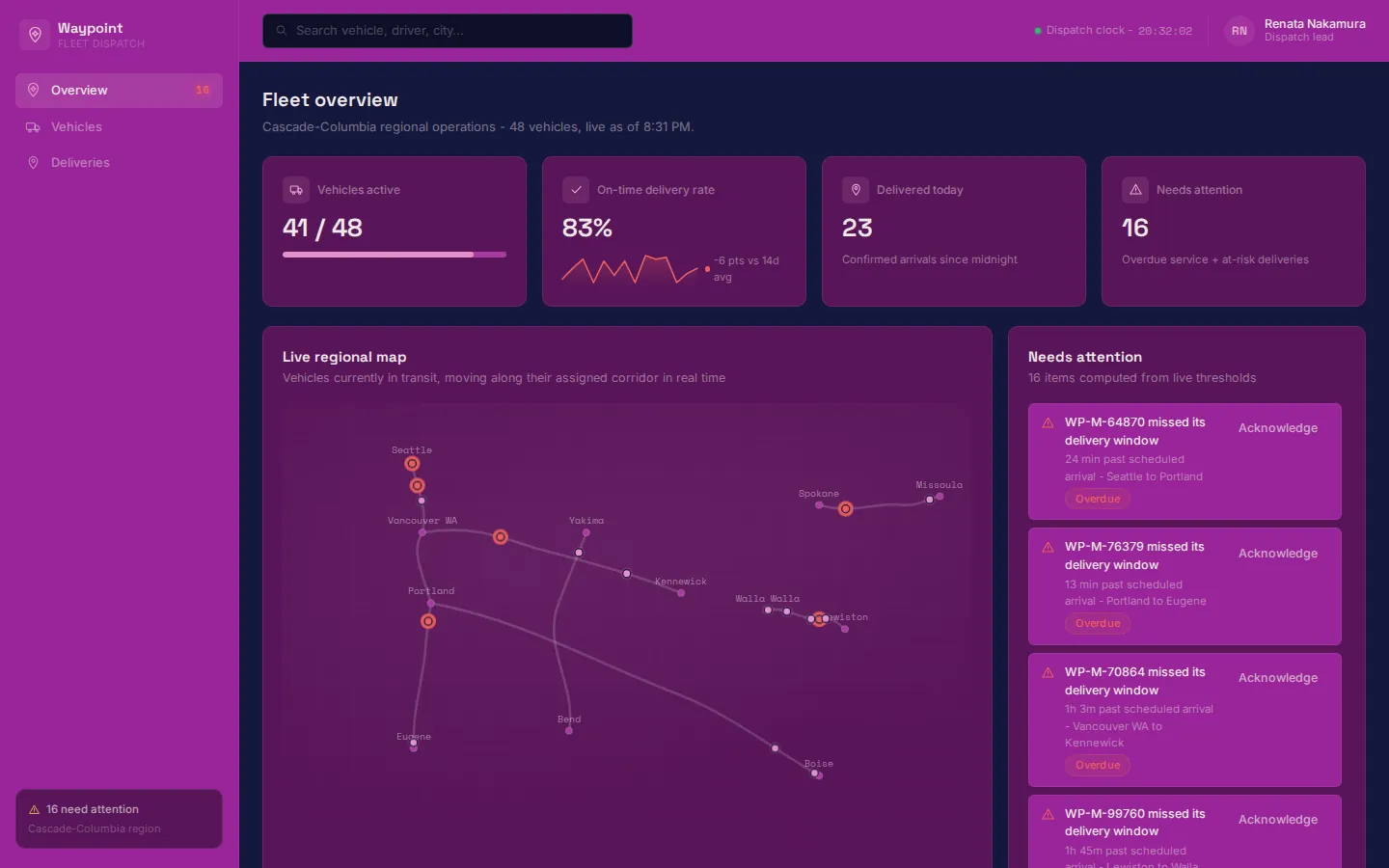Acknowledge the WP-M-99760 alert
Image resolution: width=1389 pixels, height=868 pixels.
(x=1278, y=820)
